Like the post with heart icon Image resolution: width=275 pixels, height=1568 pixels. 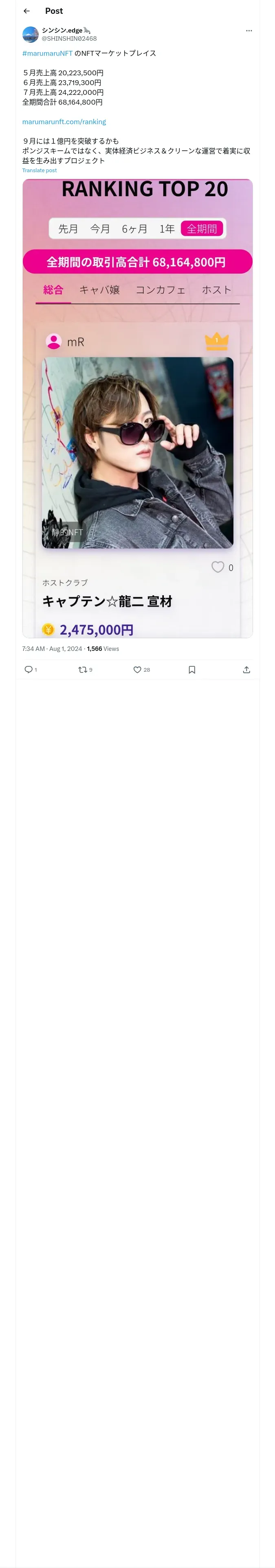pos(137,670)
